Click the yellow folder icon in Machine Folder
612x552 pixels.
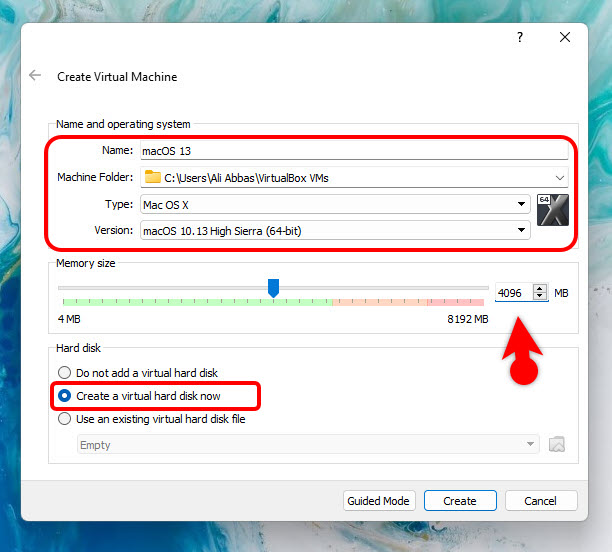tap(153, 177)
